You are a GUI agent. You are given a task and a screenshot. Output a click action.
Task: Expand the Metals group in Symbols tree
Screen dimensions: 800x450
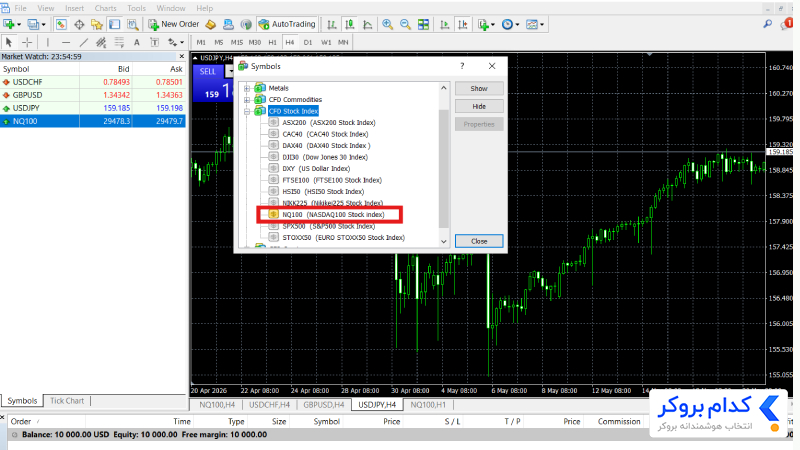(247, 88)
